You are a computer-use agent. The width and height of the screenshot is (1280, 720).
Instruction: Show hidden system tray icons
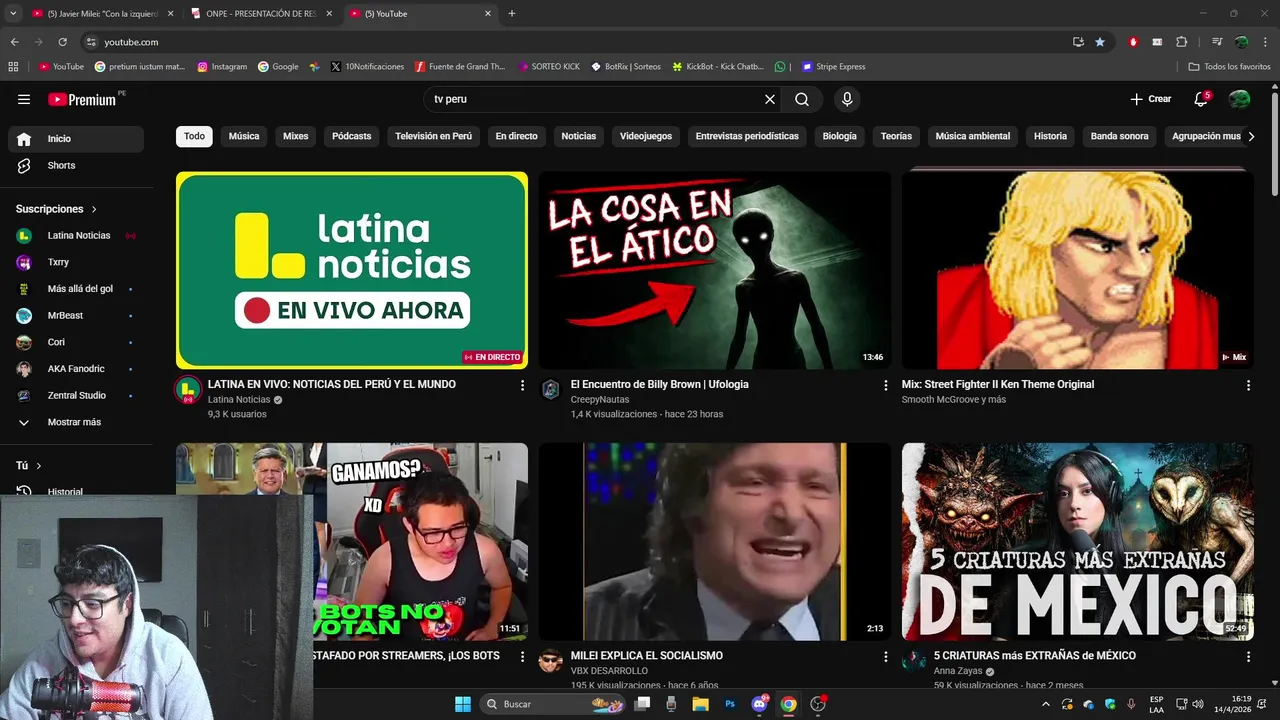[x=1046, y=704]
